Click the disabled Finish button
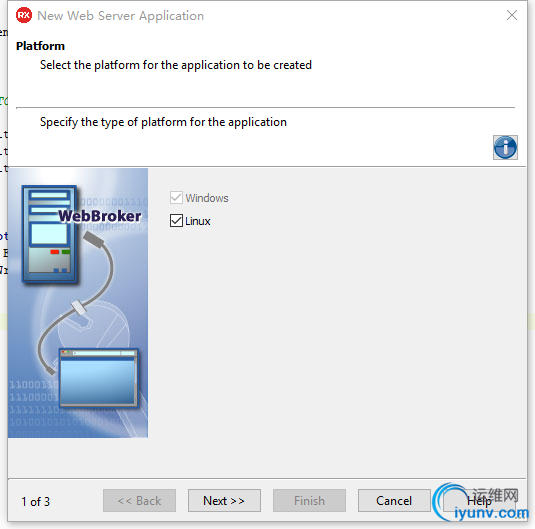The width and height of the screenshot is (535, 529). [x=309, y=501]
